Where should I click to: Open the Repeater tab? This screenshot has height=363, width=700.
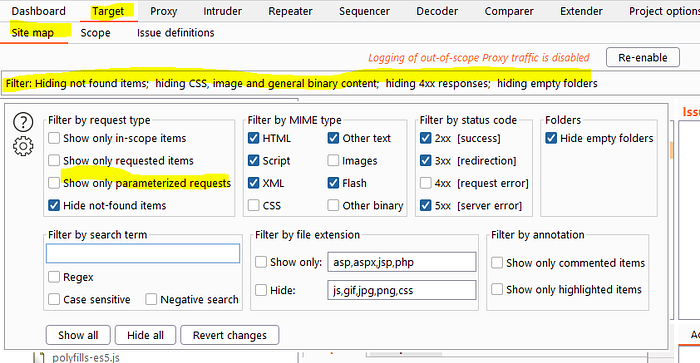pos(290,11)
